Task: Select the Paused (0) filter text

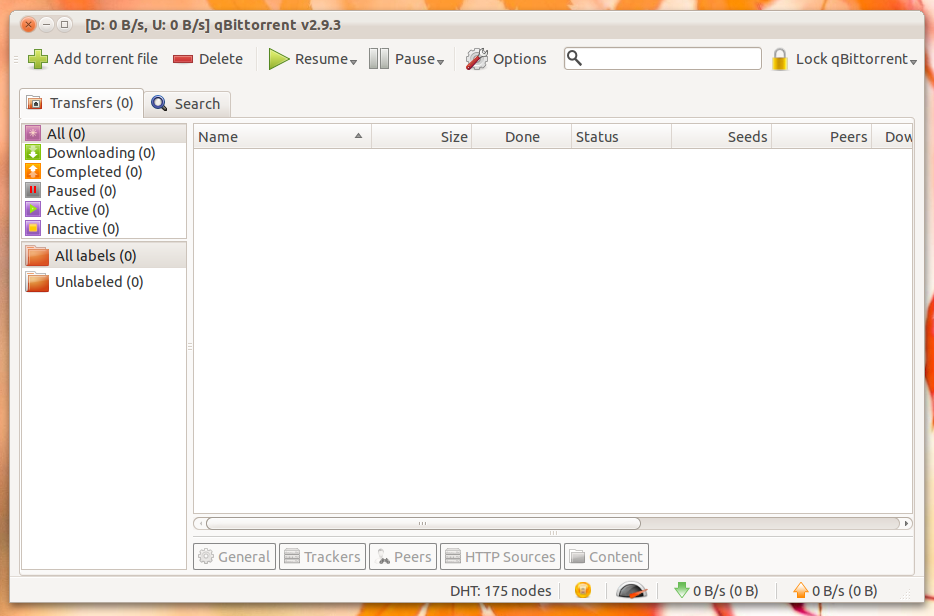Action: click(82, 191)
